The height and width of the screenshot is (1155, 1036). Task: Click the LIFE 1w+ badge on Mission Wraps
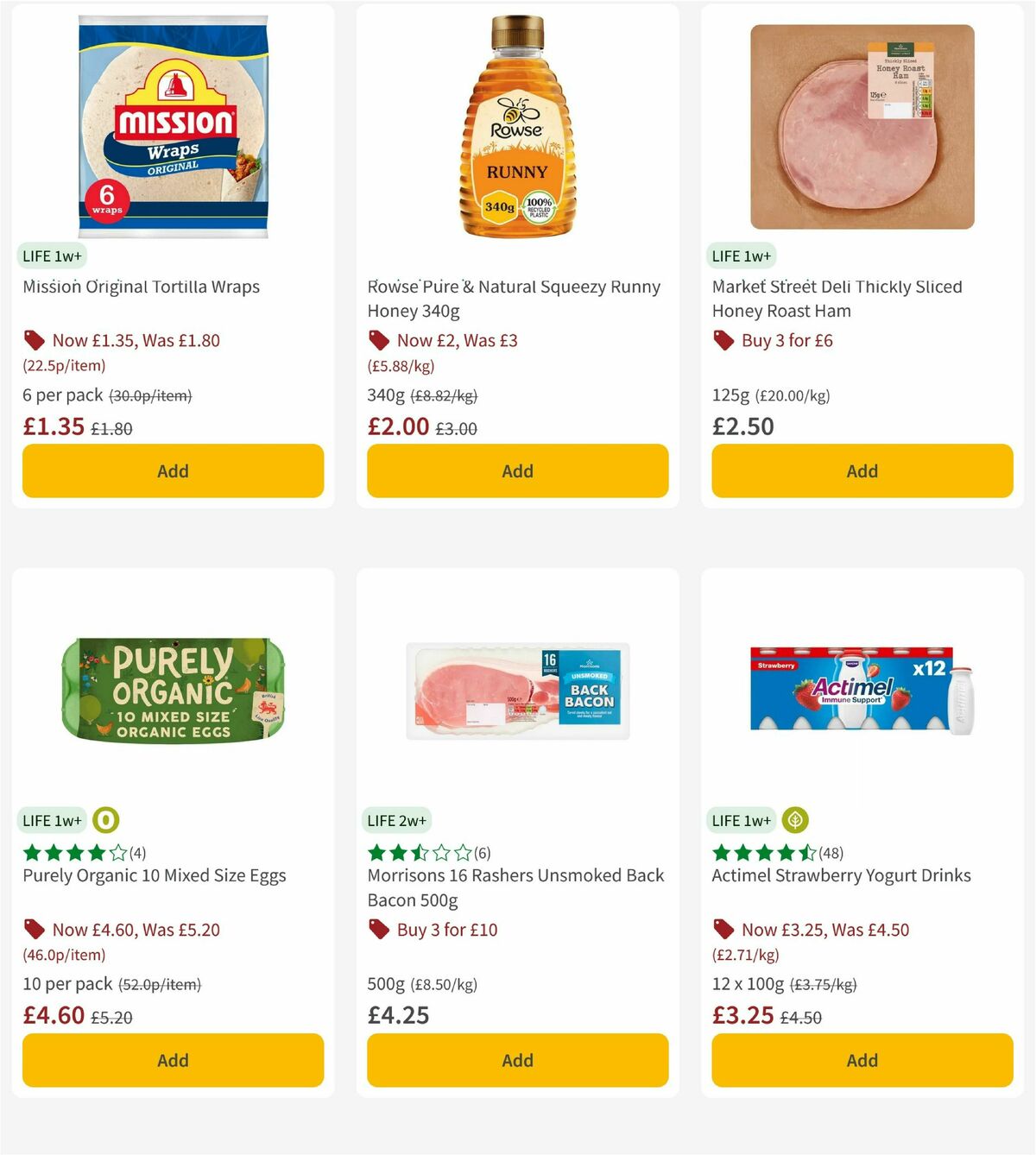tap(53, 256)
